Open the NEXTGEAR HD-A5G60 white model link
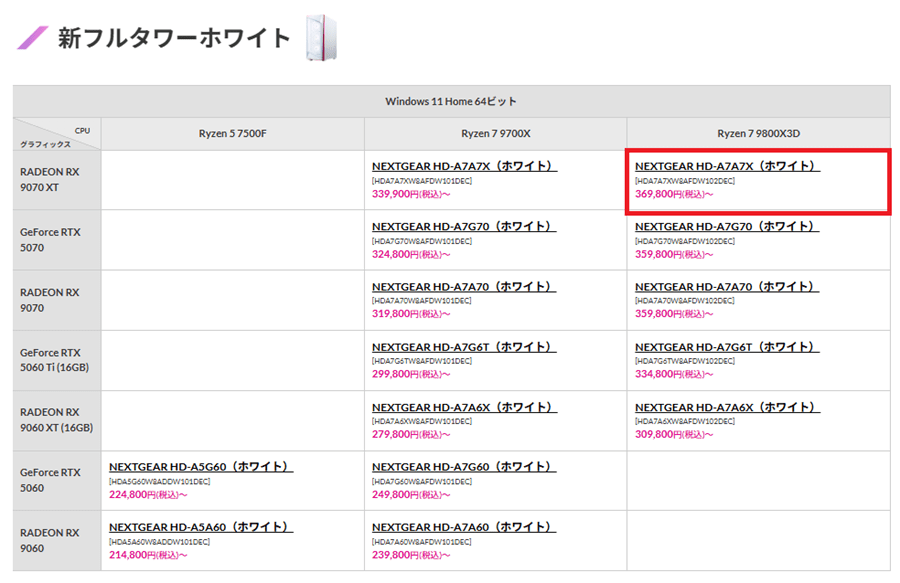The height and width of the screenshot is (583, 900). click(200, 467)
